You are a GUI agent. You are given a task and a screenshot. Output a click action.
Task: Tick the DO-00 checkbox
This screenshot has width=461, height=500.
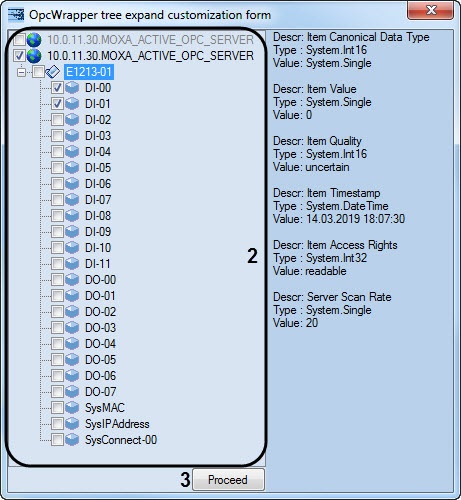[x=57, y=280]
